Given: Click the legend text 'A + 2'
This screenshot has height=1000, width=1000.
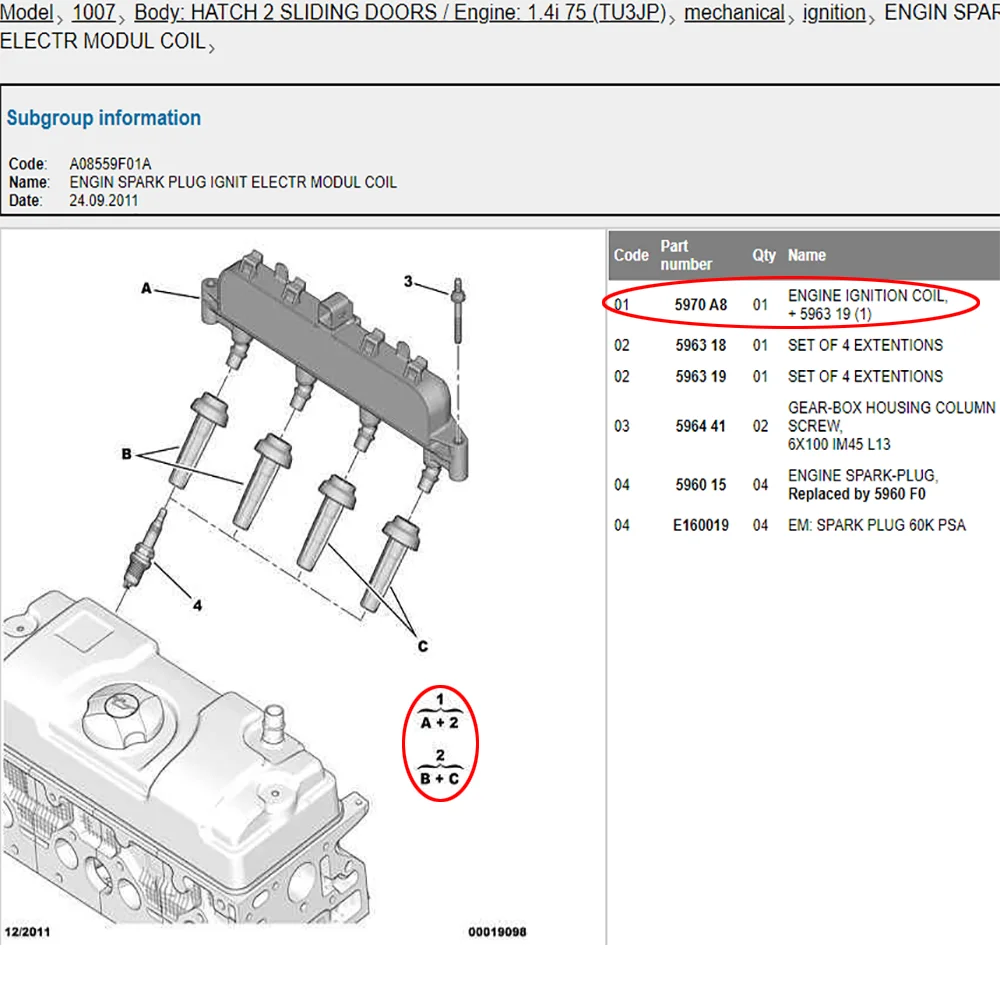Looking at the screenshot, I should (439, 723).
